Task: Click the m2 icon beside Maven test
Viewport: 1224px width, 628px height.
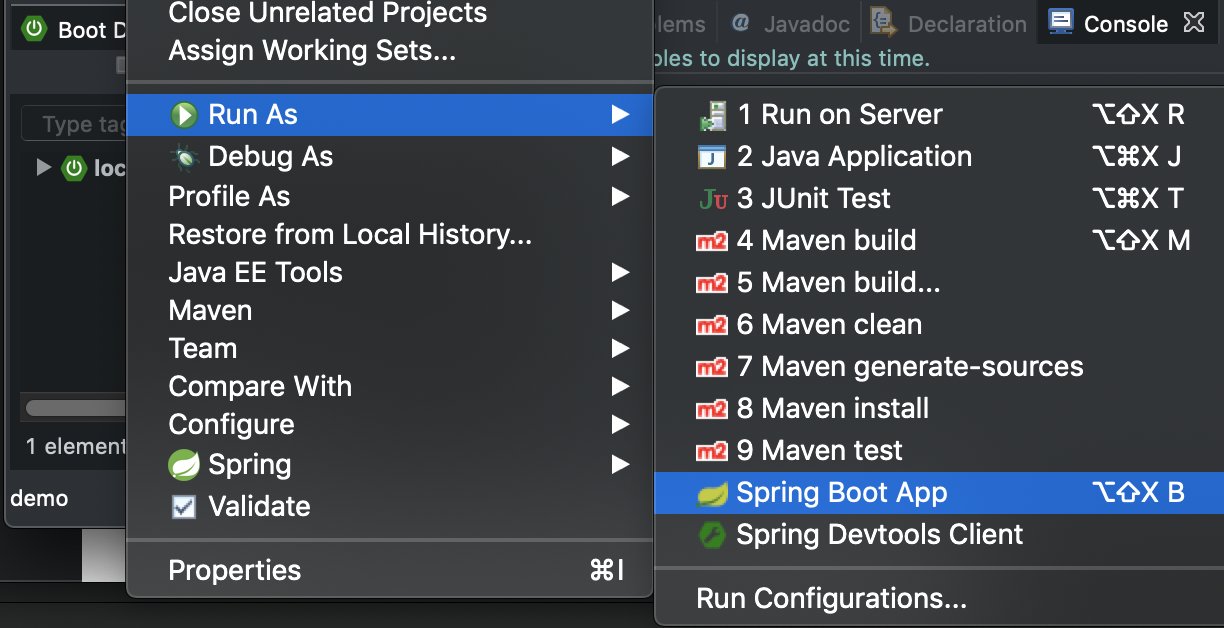Action: point(711,451)
